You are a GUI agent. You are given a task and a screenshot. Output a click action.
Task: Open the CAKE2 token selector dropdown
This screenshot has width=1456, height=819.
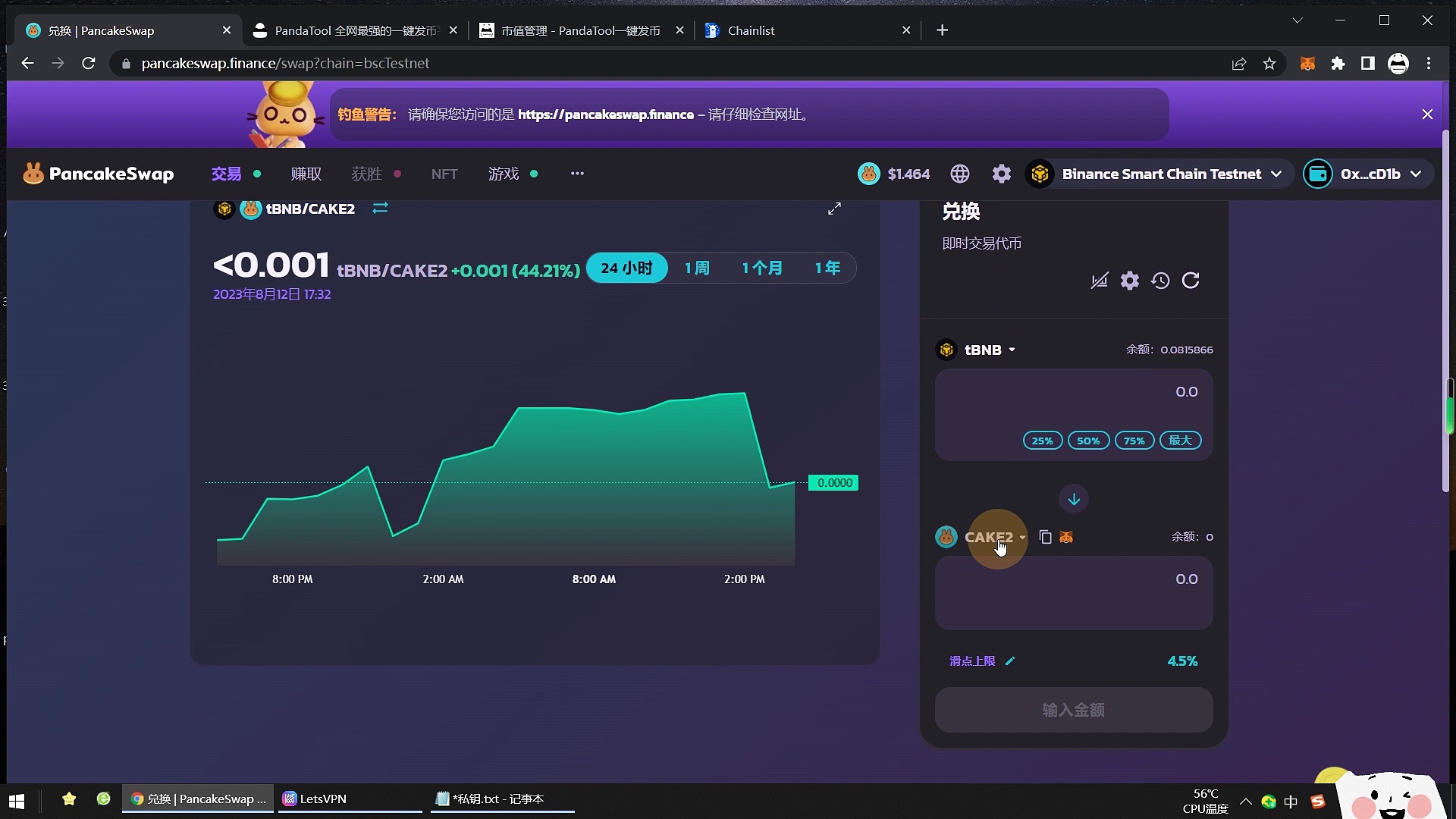993,537
